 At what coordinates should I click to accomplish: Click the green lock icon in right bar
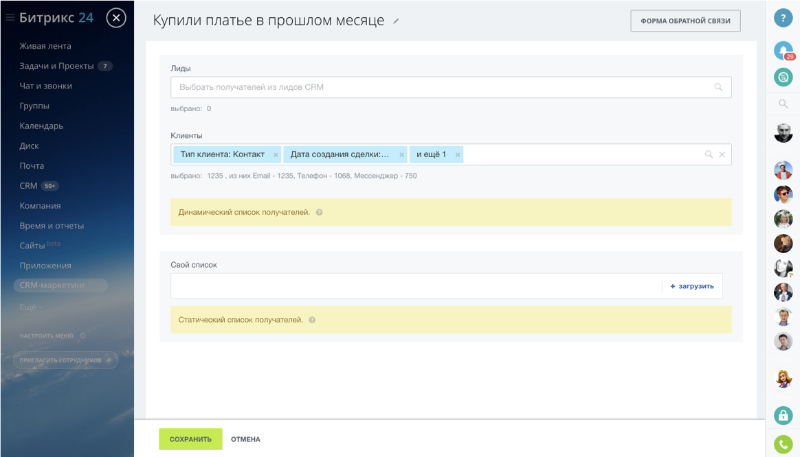[783, 415]
